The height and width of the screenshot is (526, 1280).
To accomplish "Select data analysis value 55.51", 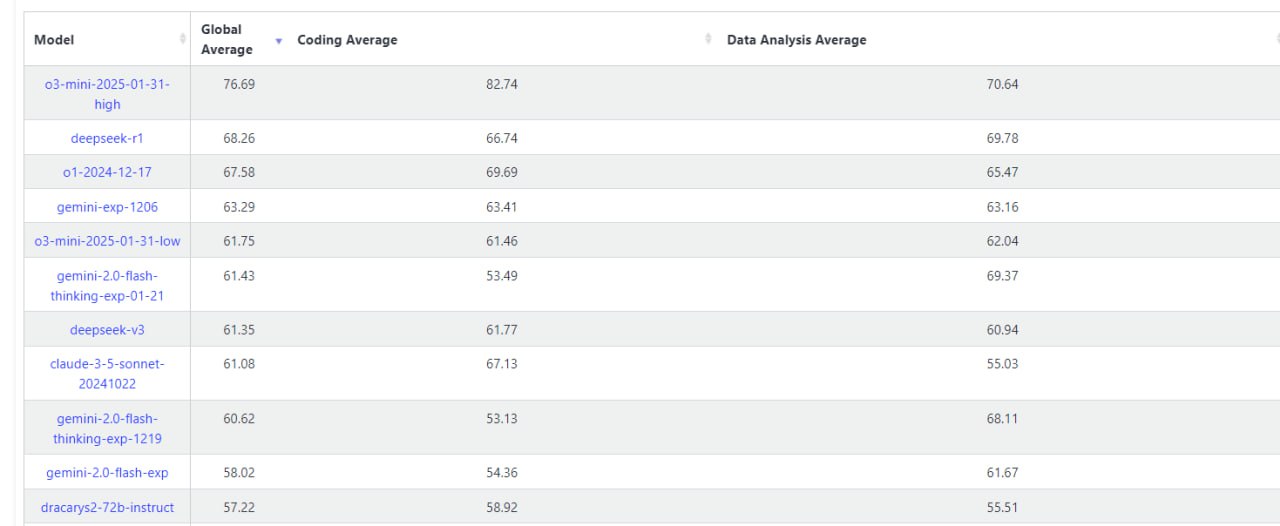I will coord(1002,507).
